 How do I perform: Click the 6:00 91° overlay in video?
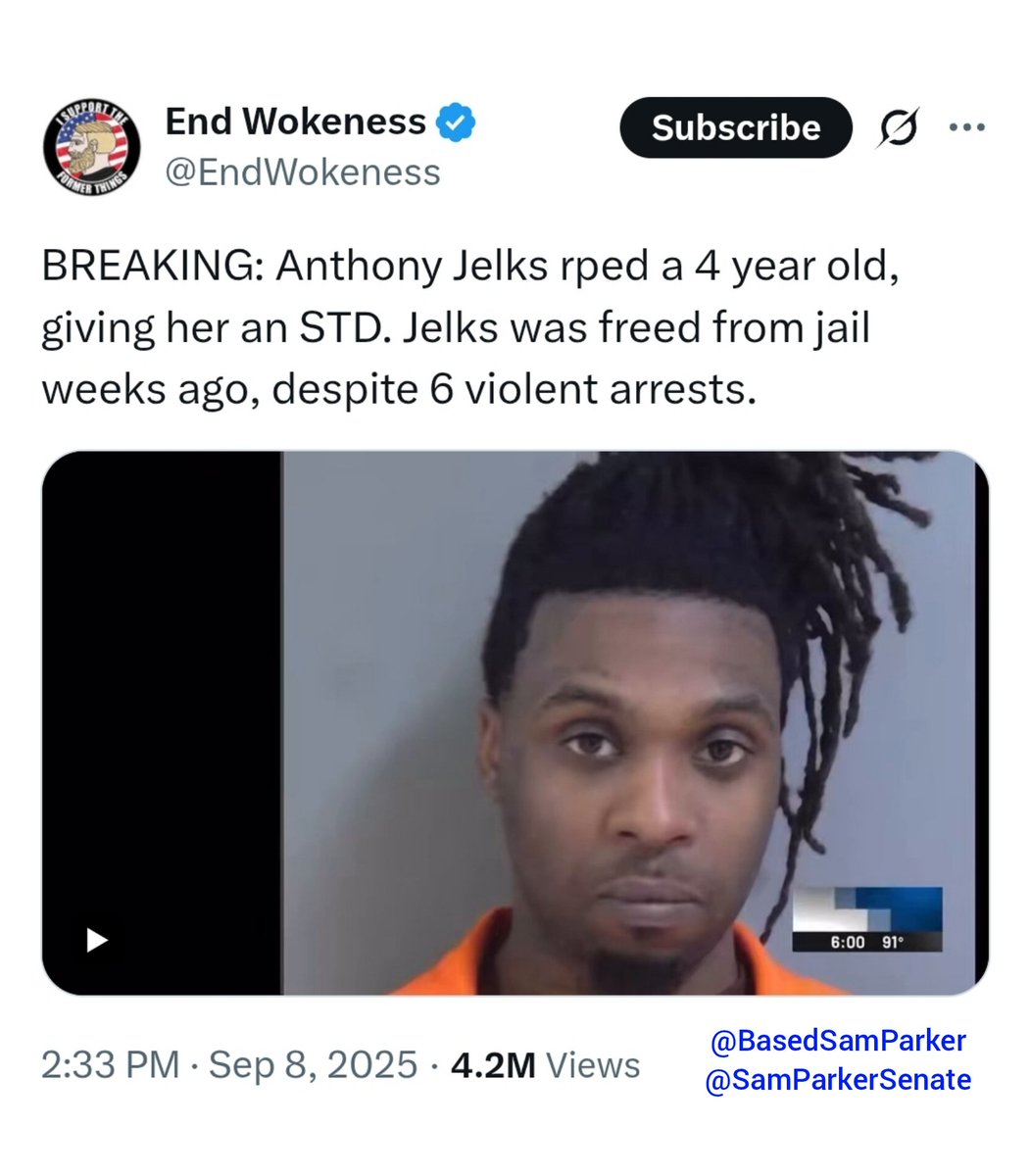coord(866,942)
